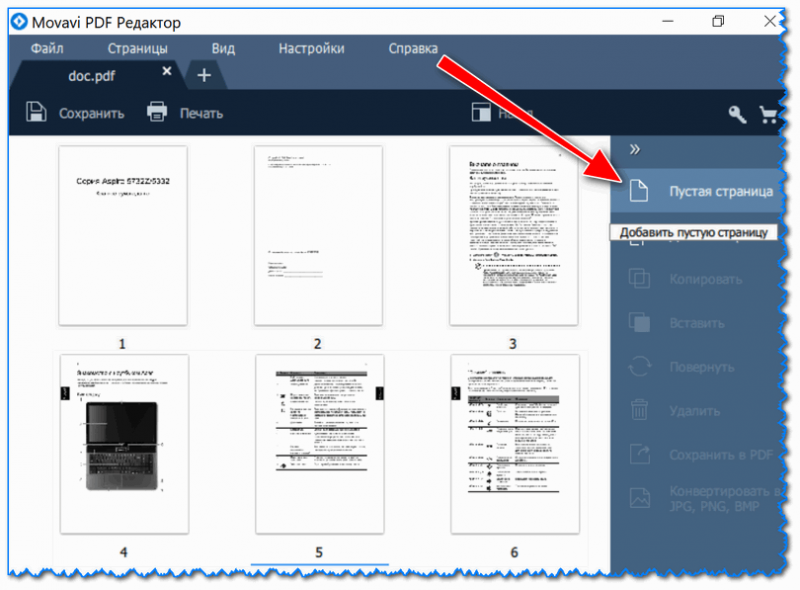
Task: Click the Вставить paste icon
Action: [x=639, y=323]
